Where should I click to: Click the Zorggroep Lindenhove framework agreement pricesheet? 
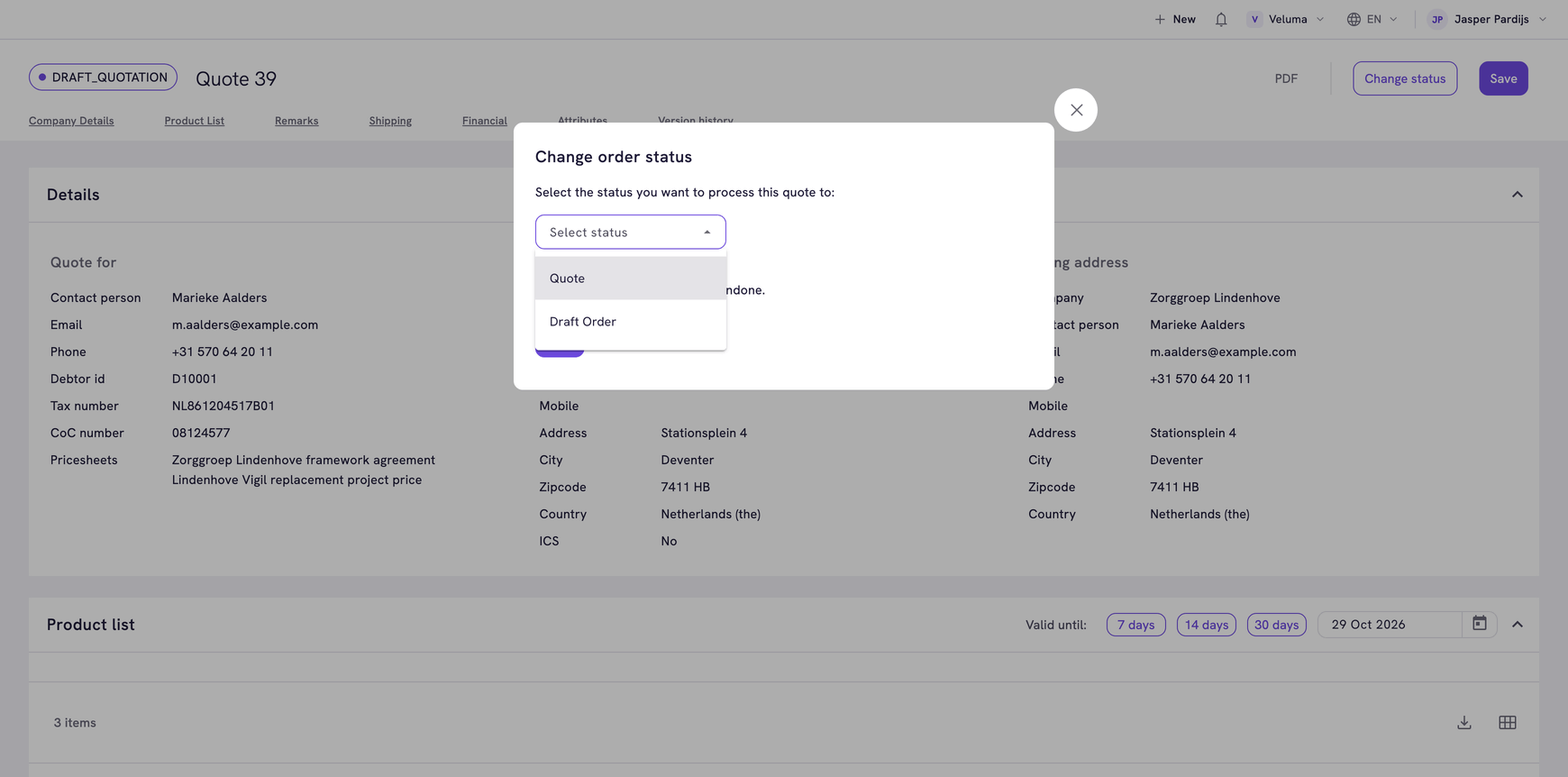(304, 460)
